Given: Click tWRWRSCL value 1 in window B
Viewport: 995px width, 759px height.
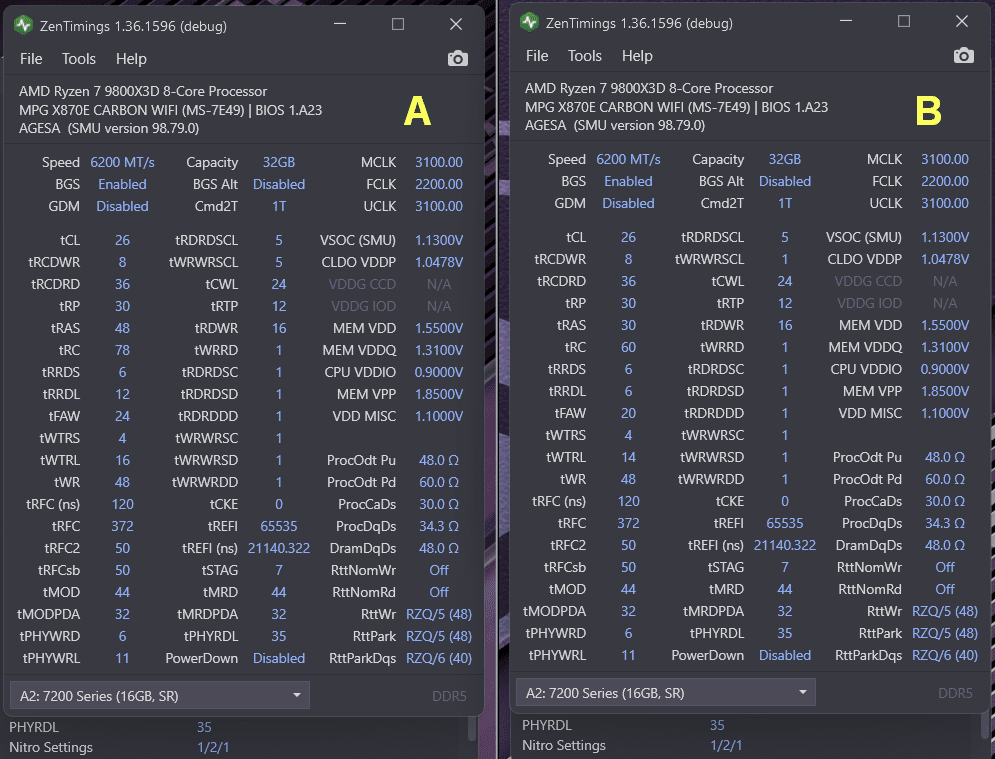Looking at the screenshot, I should 785,259.
